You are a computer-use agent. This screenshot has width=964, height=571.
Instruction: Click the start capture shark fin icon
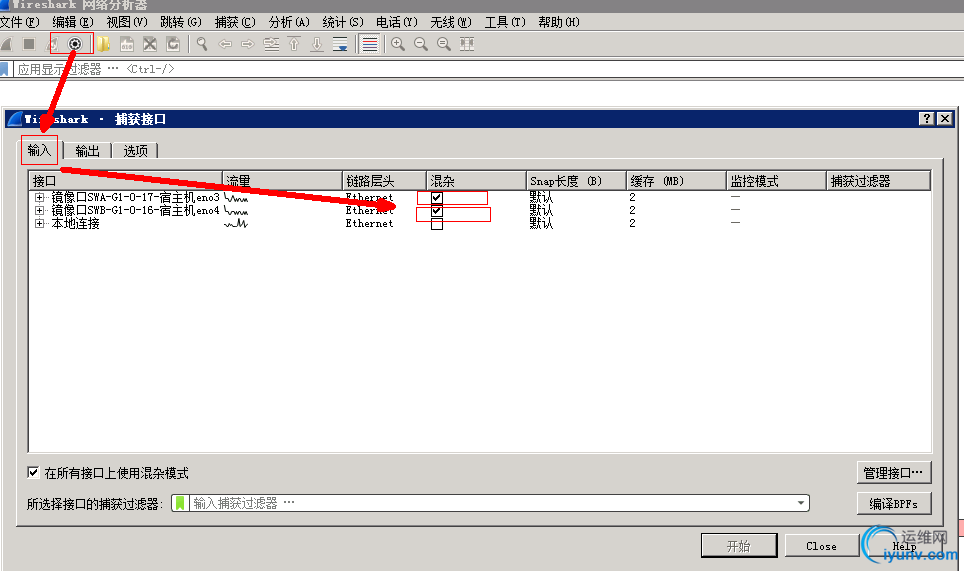tap(6, 44)
